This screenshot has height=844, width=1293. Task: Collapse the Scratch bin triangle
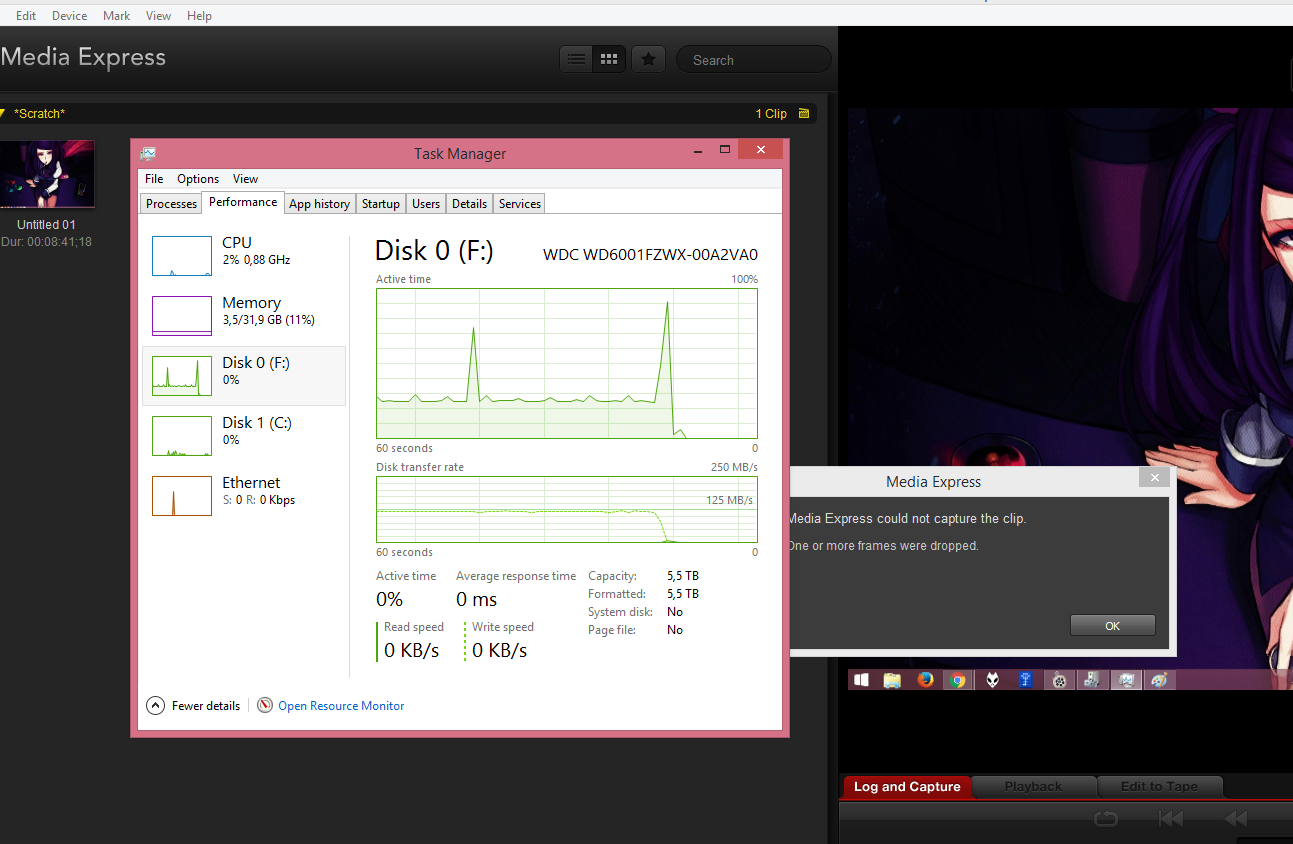tap(4, 113)
